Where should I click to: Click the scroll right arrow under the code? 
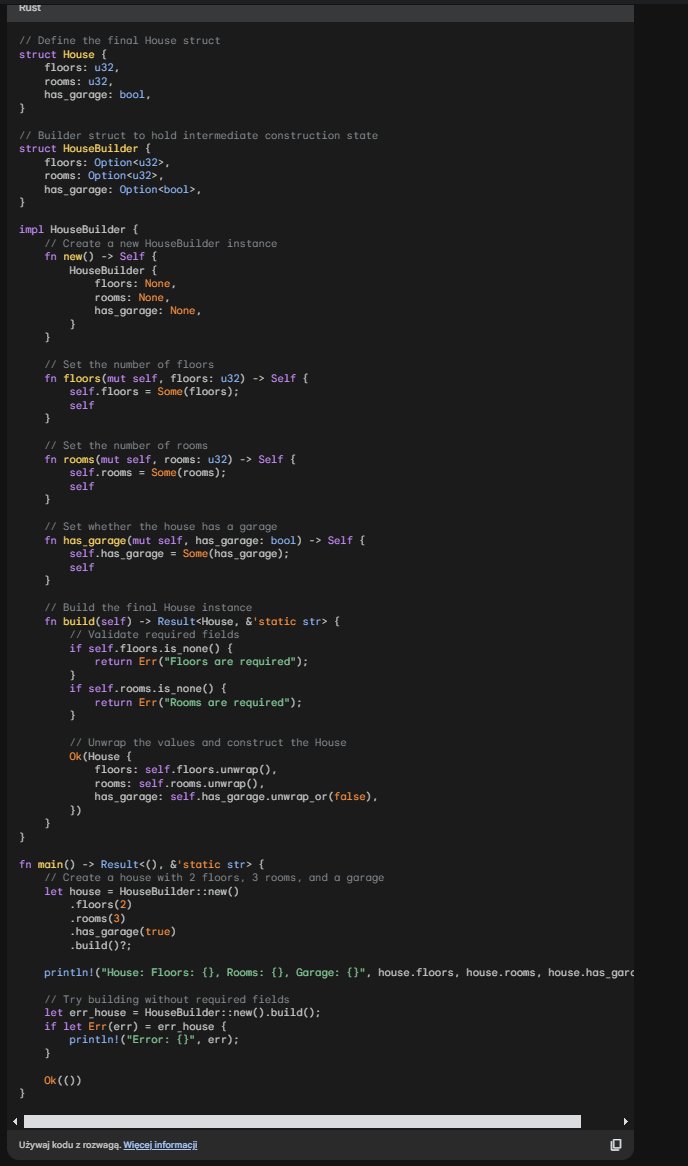626,1121
